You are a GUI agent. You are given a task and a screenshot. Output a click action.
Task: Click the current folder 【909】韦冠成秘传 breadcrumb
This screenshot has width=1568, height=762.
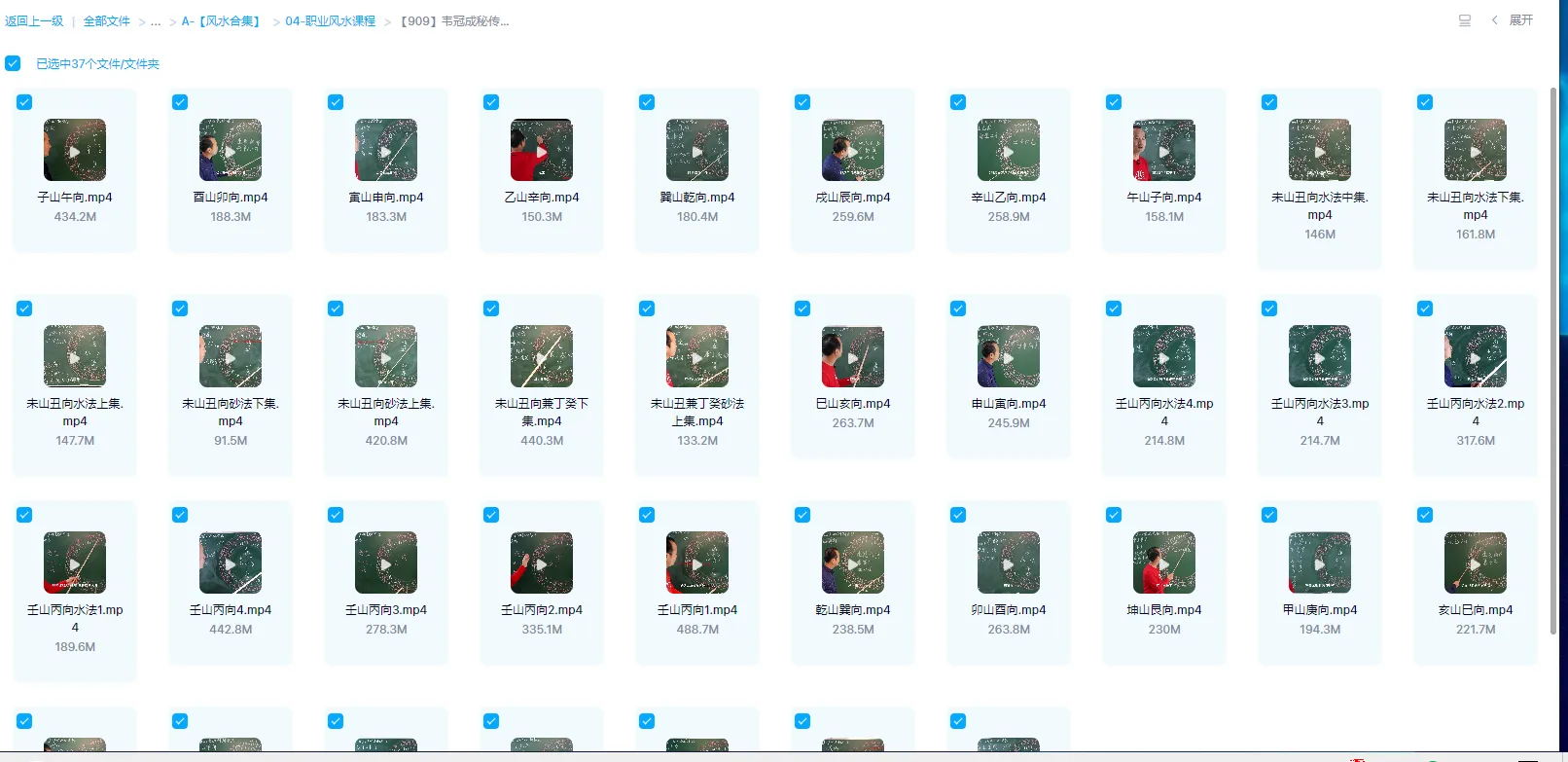(x=454, y=21)
